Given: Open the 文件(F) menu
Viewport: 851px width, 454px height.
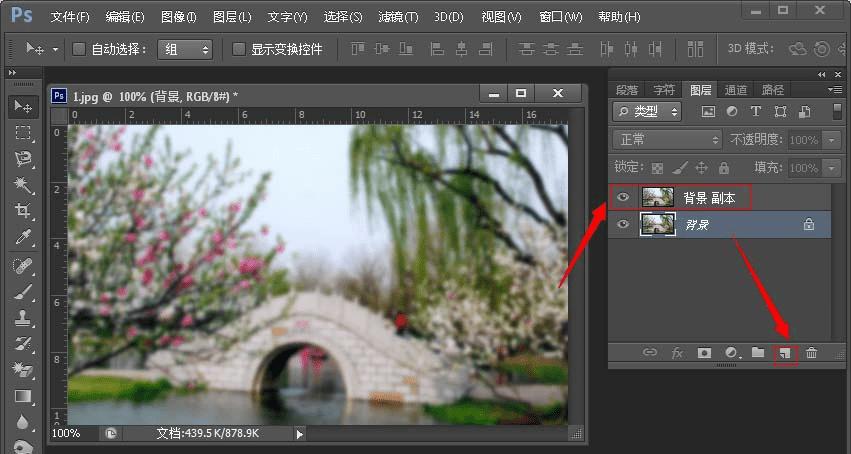Looking at the screenshot, I should (70, 17).
